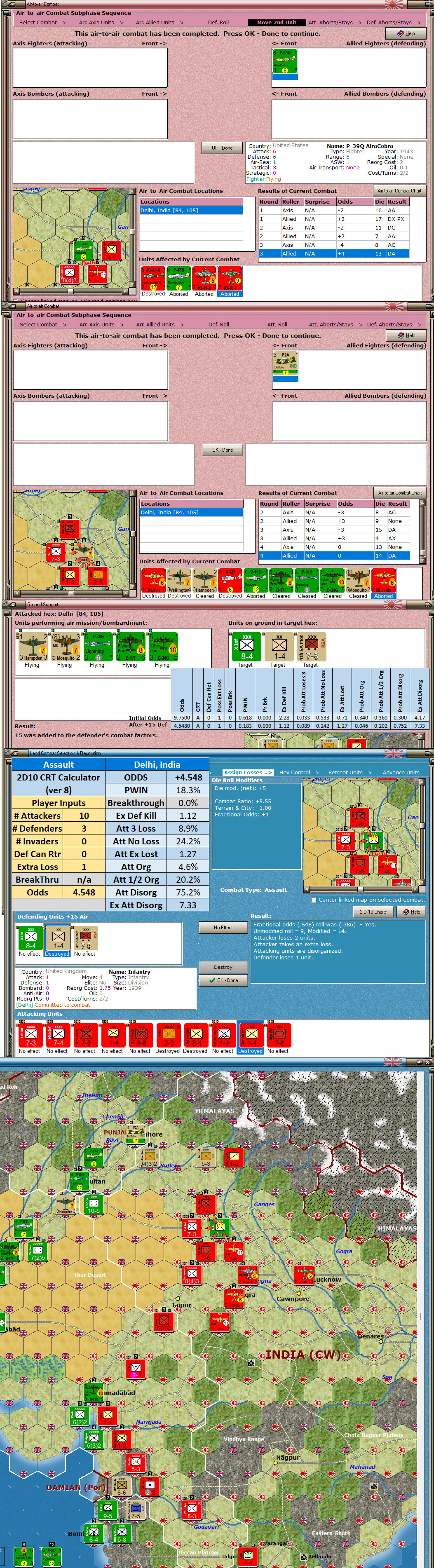Click the 7-6 attacking unit with no effect
Screen dimensions: 434x1568
279,1036
